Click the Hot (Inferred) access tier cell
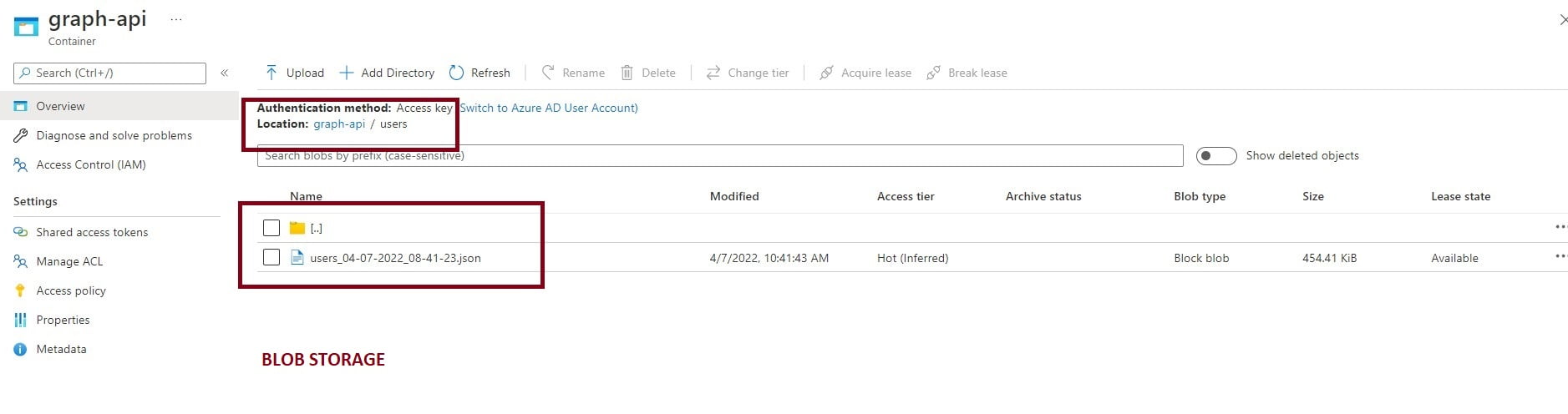1568x414 pixels. 913,258
